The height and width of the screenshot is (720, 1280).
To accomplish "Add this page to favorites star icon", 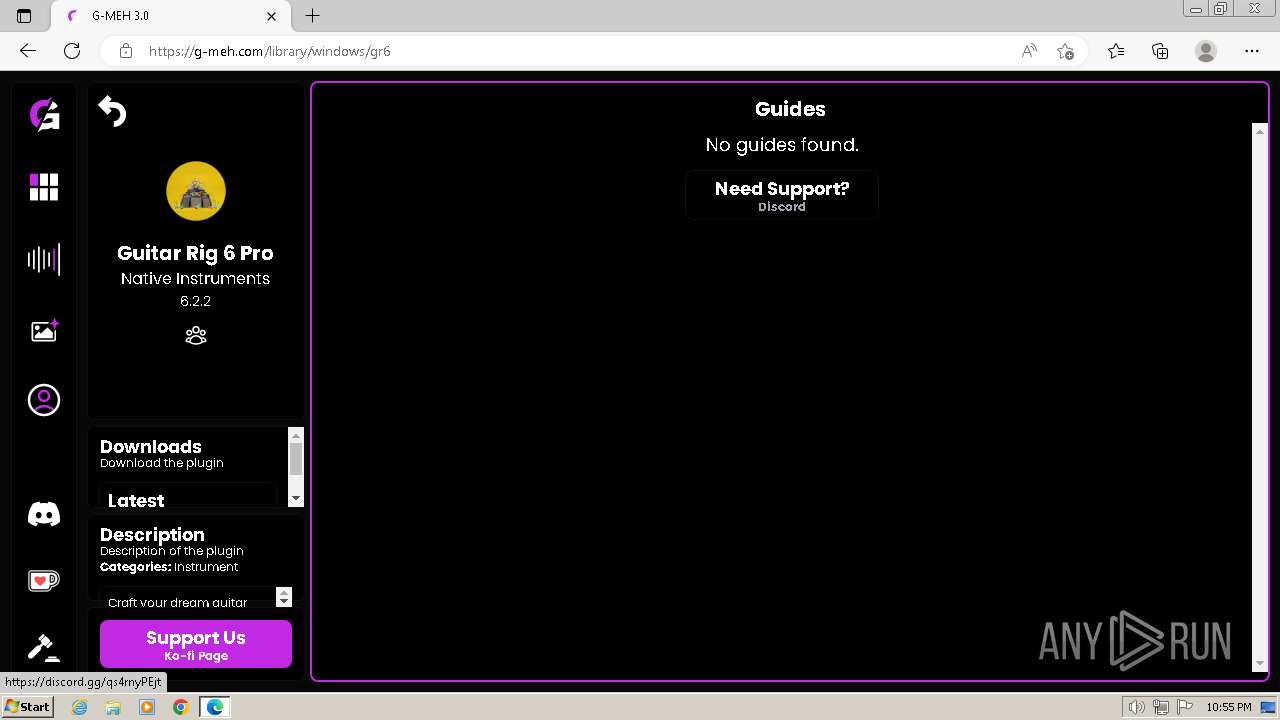I will pos(1066,51).
